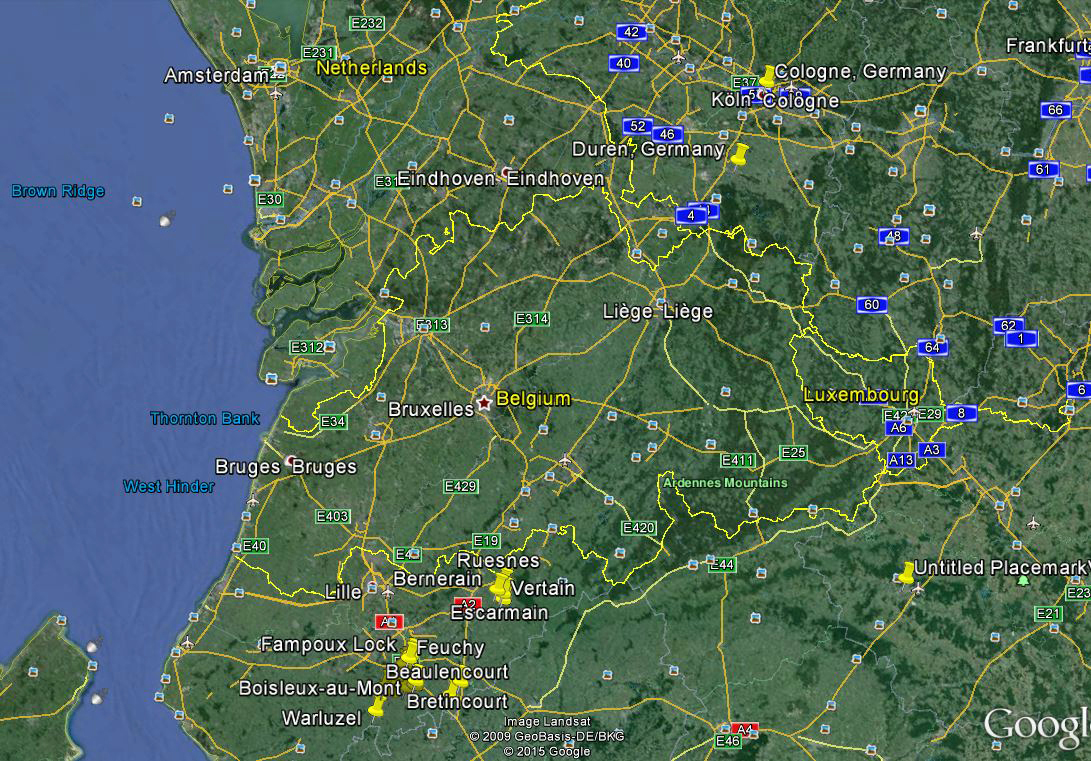Click the Untitled Placemark pushpin
This screenshot has height=761, width=1091.
coord(906,572)
